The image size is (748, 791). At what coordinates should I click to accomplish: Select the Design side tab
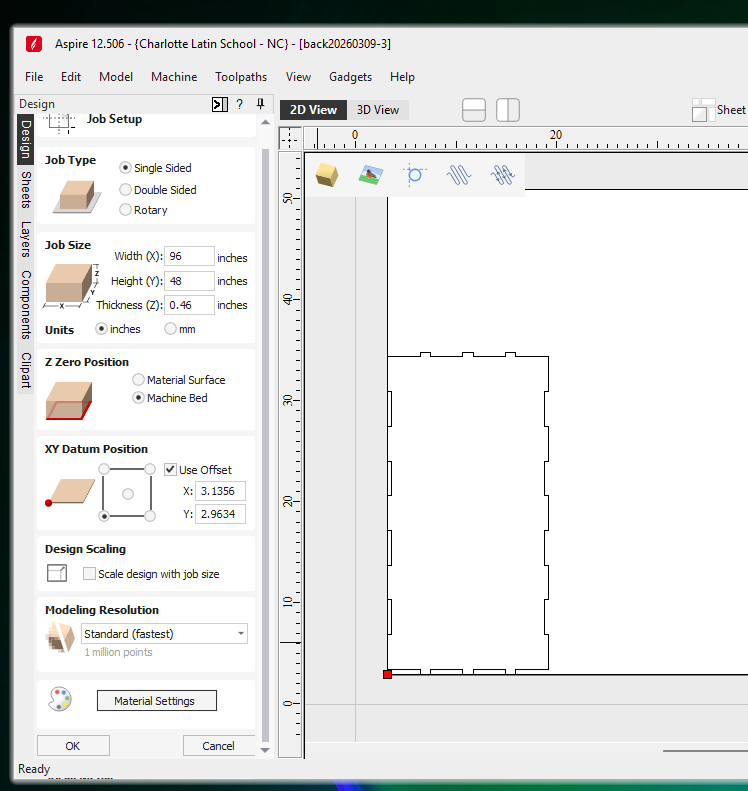(26, 139)
